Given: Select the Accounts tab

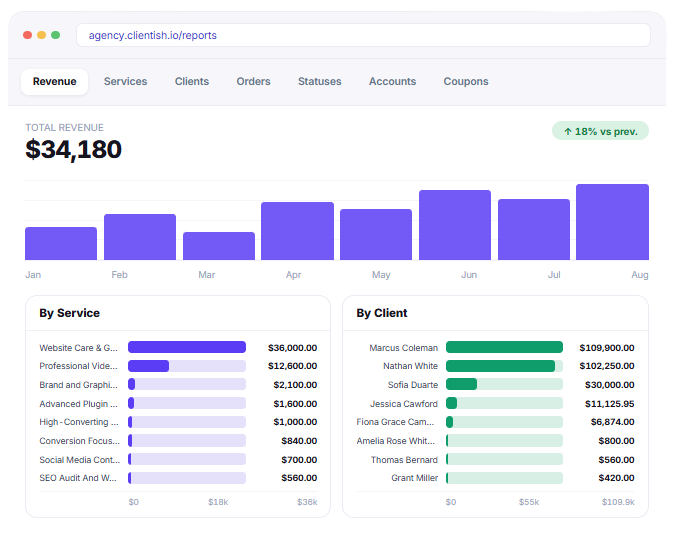Looking at the screenshot, I should 392,81.
